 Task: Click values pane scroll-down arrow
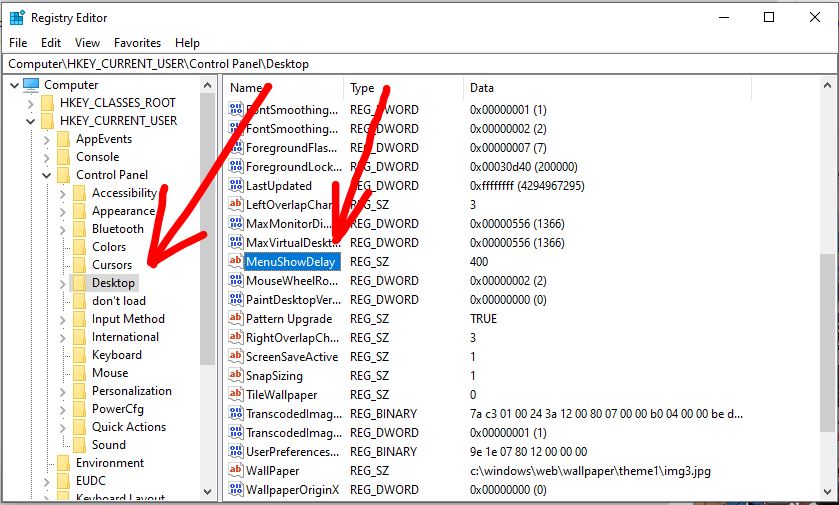pyautogui.click(x=827, y=492)
